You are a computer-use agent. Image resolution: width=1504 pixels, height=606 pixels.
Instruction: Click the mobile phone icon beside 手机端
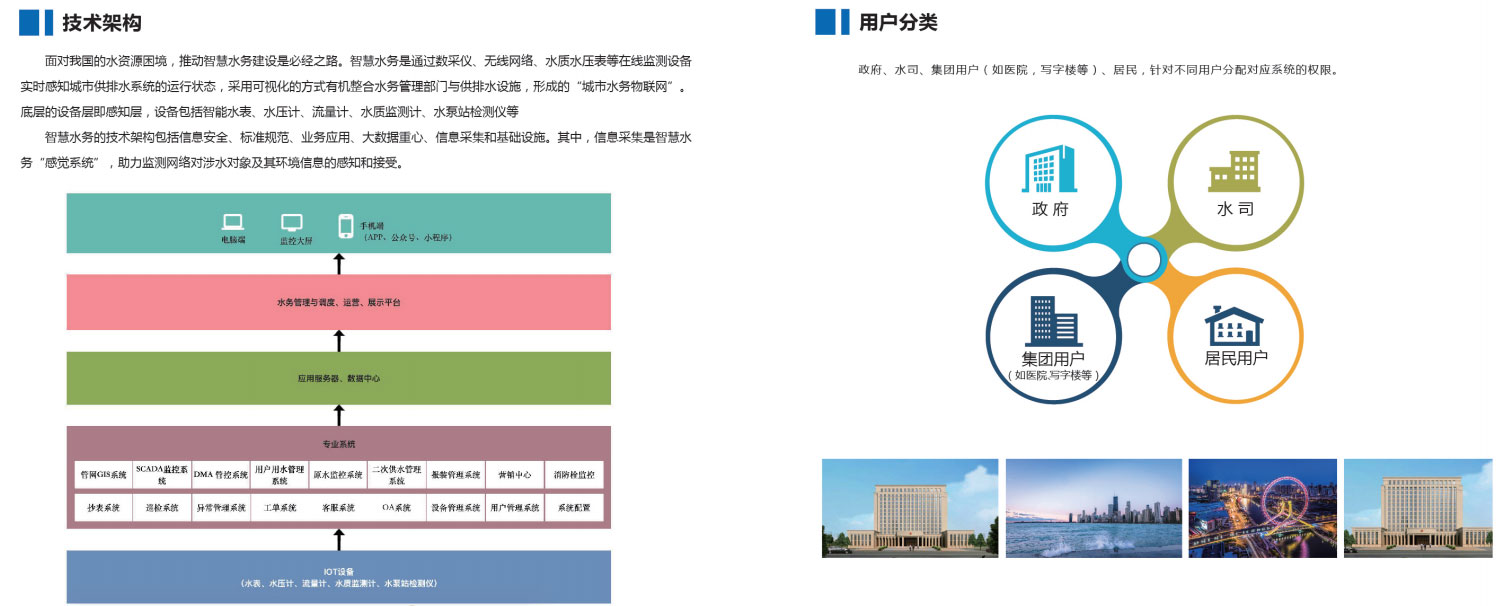tap(346, 226)
